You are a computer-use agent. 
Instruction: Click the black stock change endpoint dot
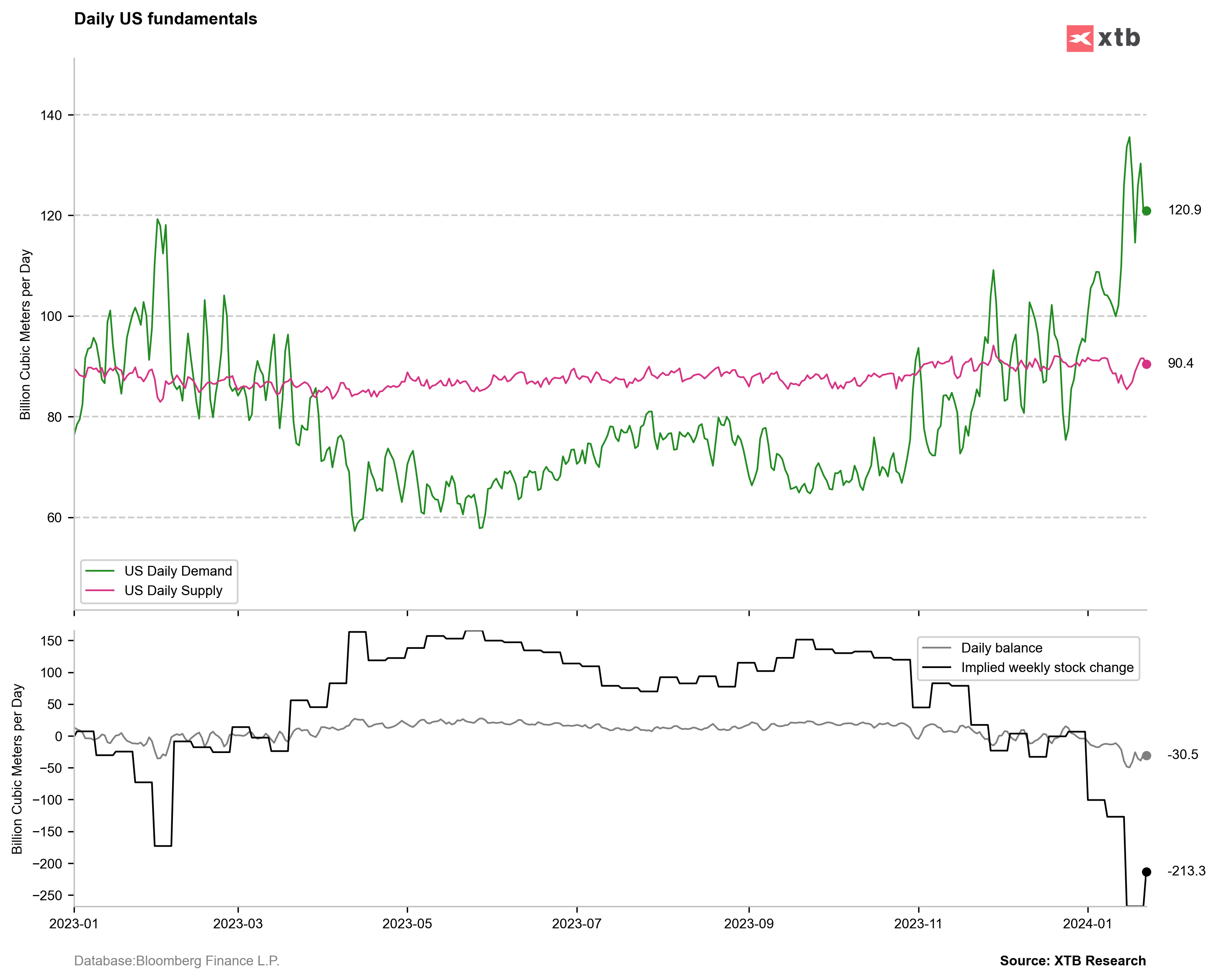1146,872
